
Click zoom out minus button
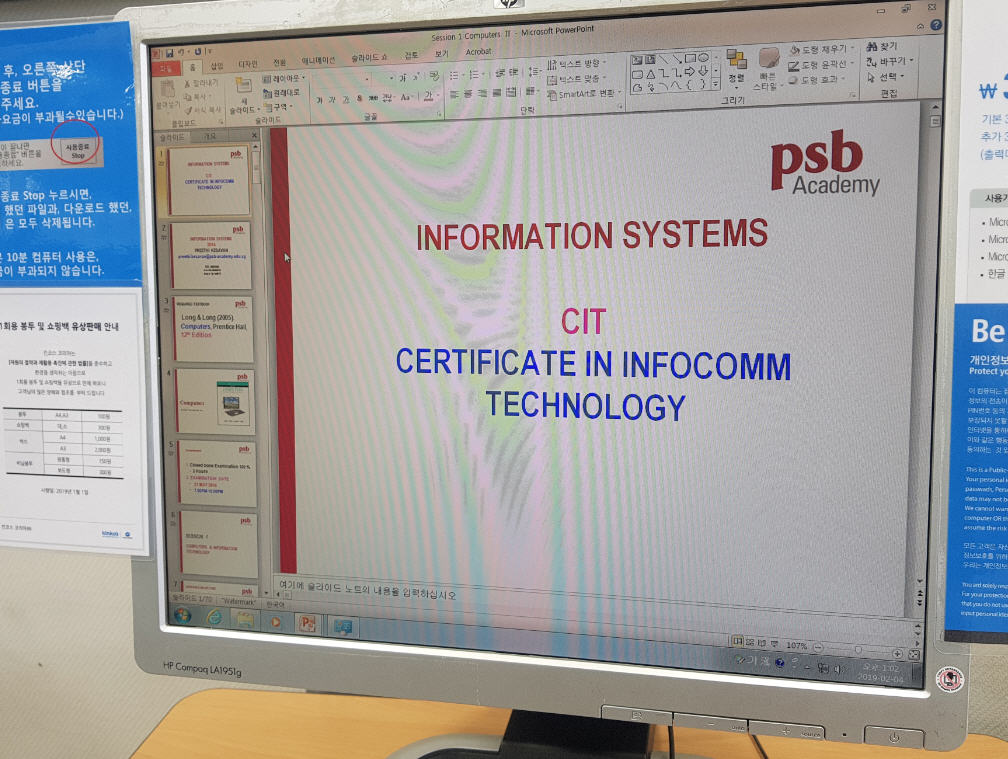click(x=818, y=647)
